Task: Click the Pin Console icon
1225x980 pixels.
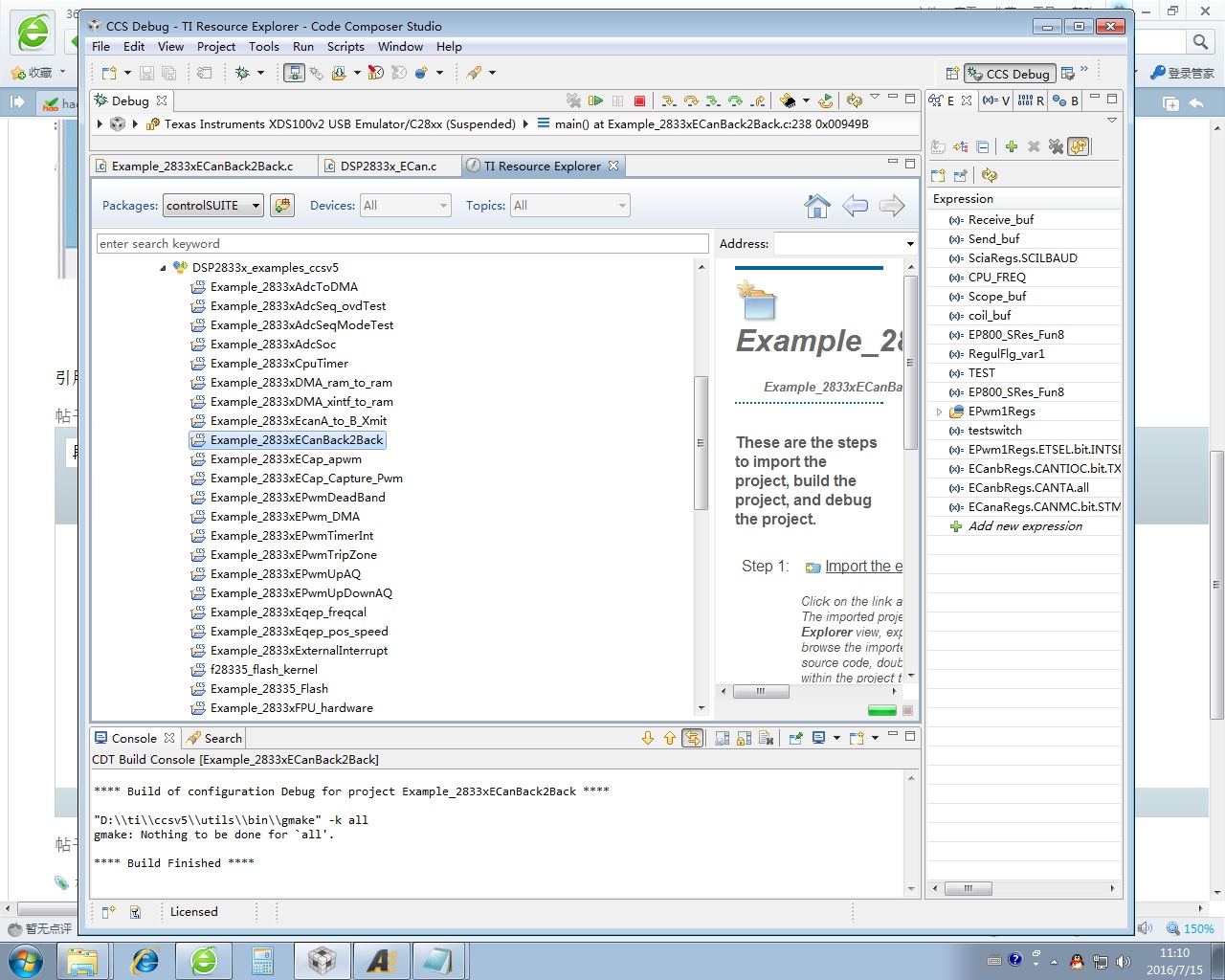Action: pyautogui.click(x=795, y=738)
